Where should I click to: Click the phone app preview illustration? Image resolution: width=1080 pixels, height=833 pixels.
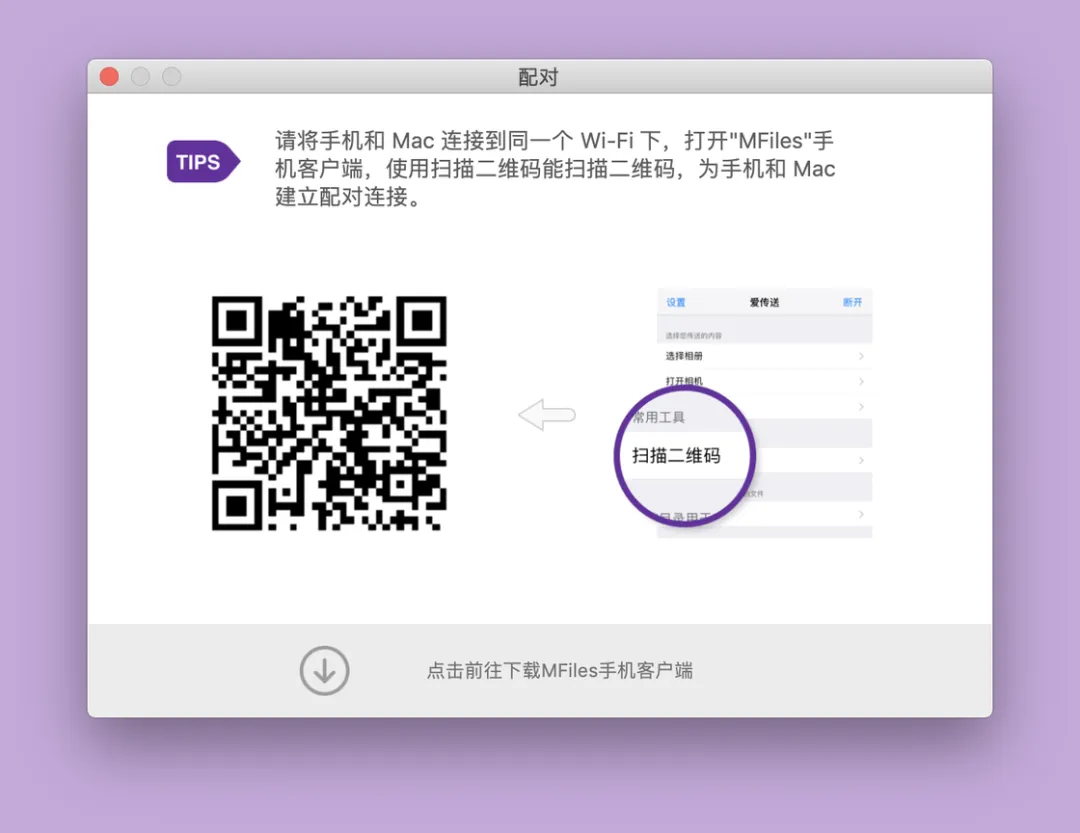(x=743, y=412)
